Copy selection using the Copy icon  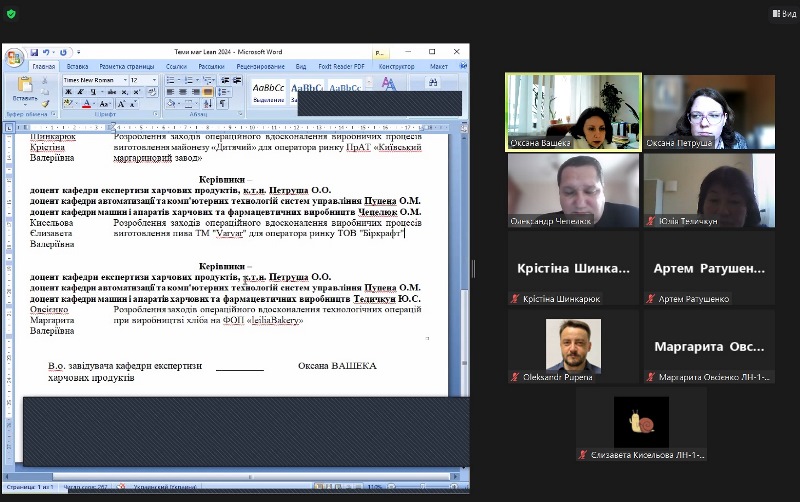pyautogui.click(x=44, y=92)
